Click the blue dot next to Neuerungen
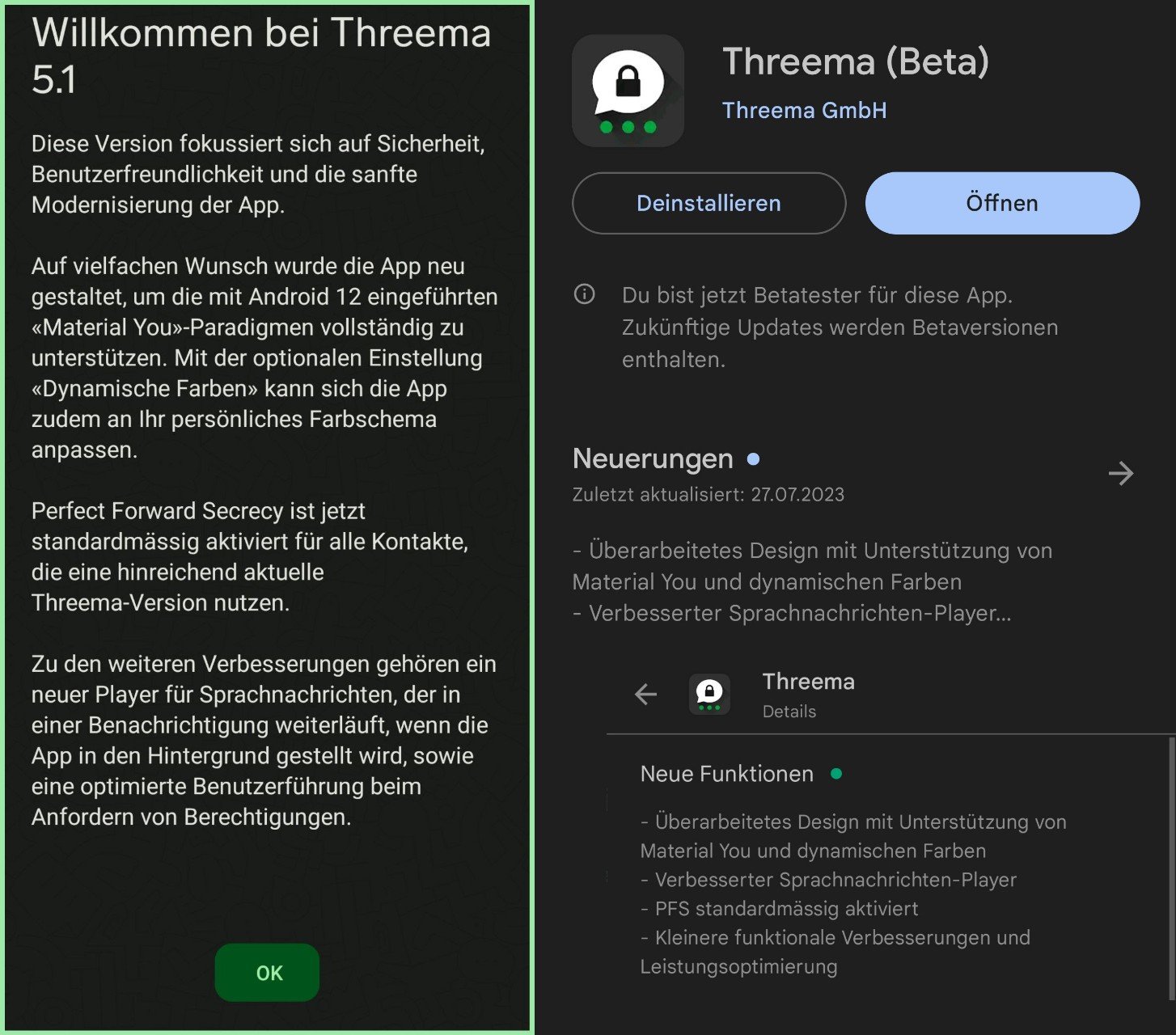 (754, 459)
